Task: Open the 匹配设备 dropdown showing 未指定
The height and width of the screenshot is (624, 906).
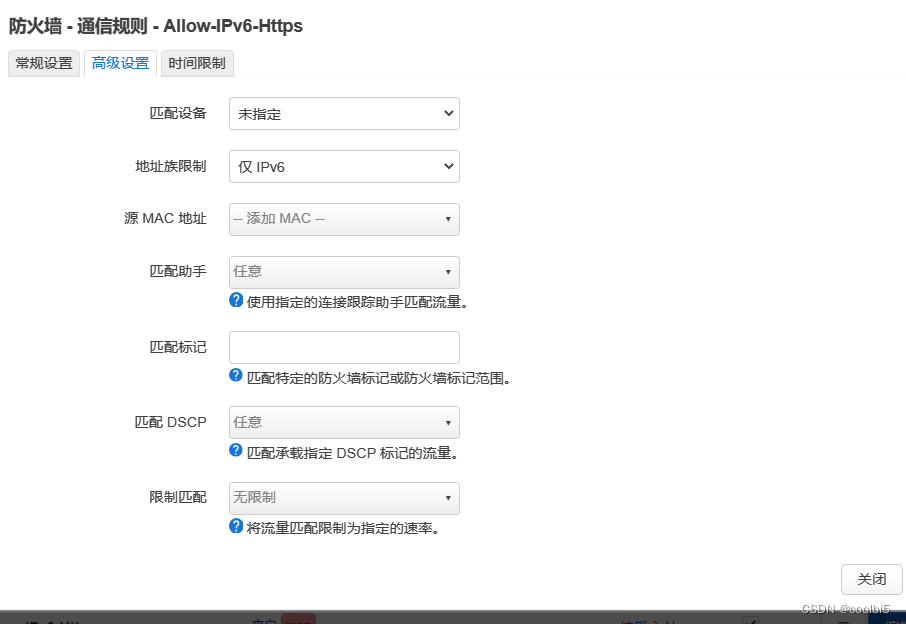Action: coord(344,113)
